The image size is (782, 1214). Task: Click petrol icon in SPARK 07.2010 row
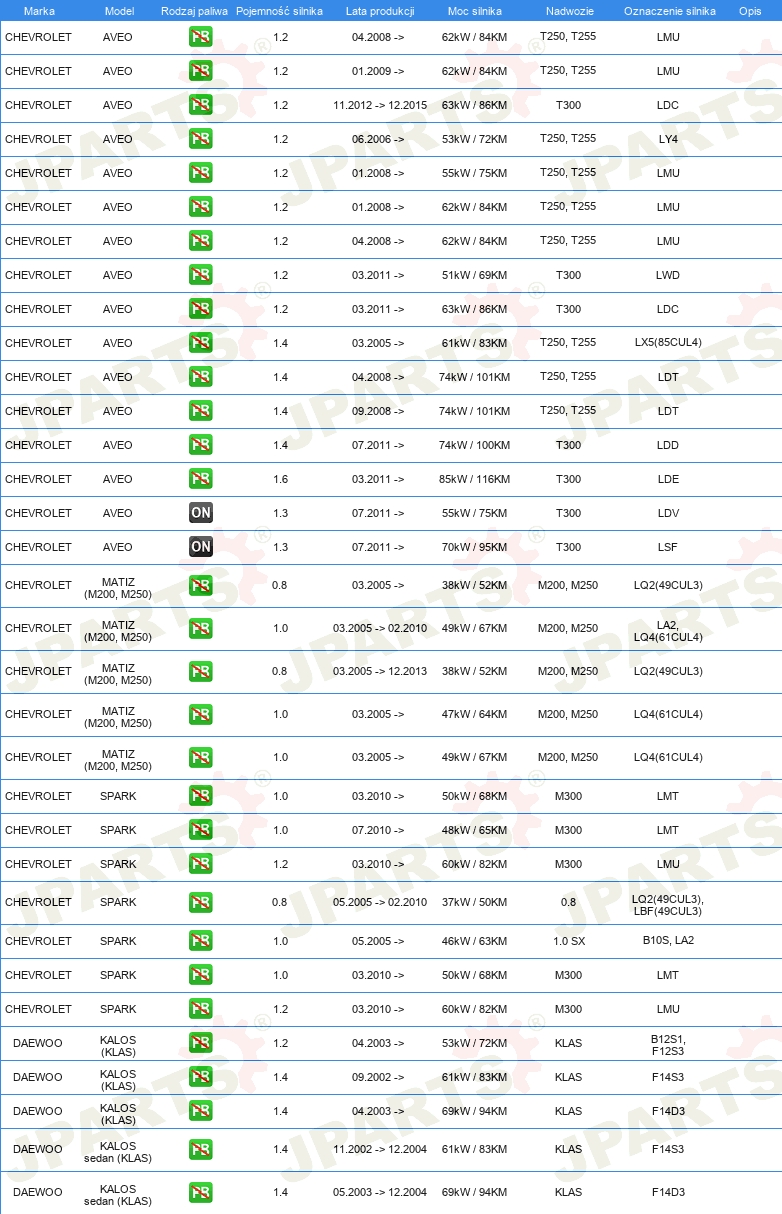click(x=201, y=830)
